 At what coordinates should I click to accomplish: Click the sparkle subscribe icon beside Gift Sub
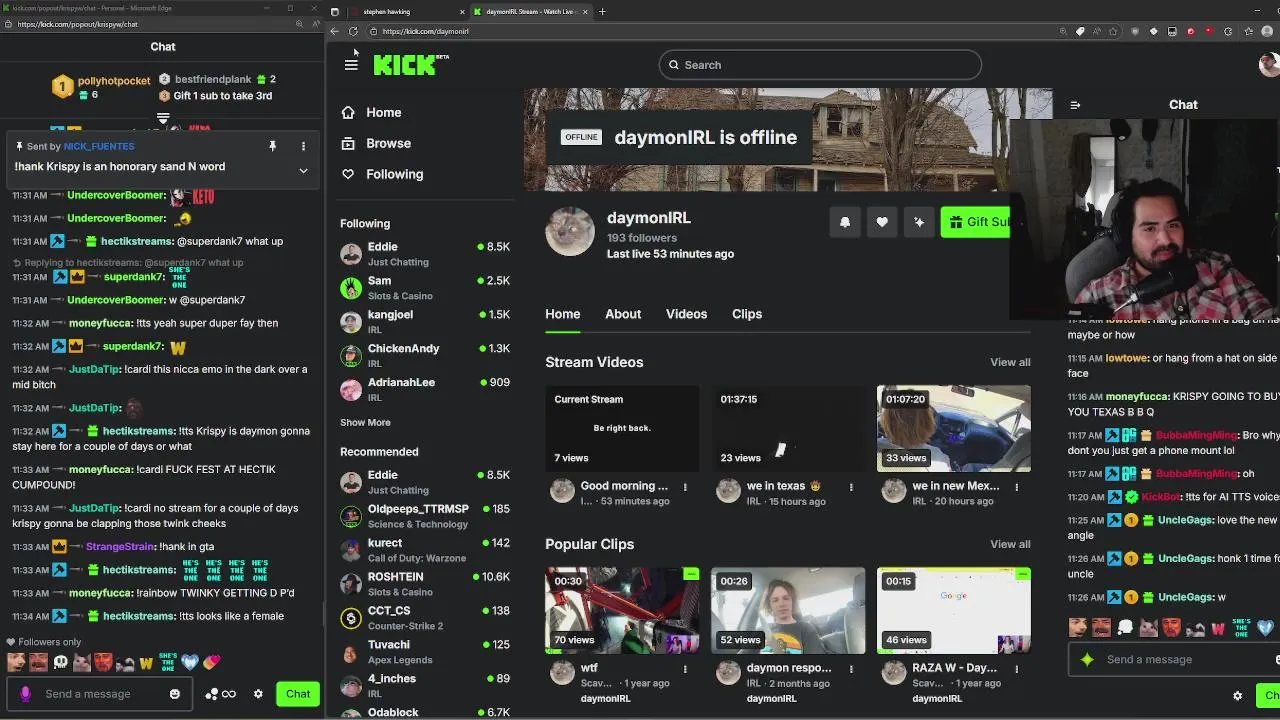(x=919, y=222)
